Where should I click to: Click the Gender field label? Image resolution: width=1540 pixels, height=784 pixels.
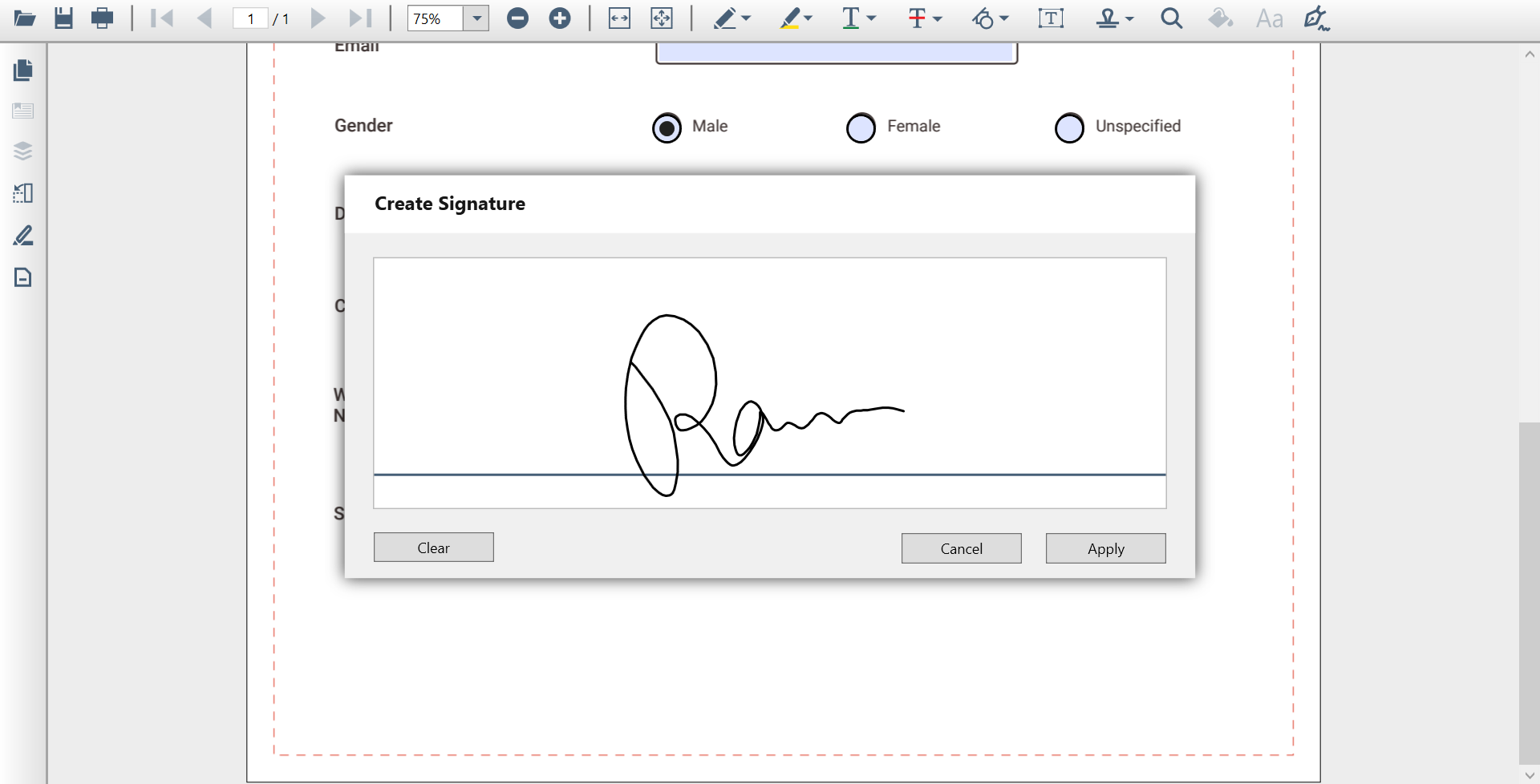click(x=363, y=126)
